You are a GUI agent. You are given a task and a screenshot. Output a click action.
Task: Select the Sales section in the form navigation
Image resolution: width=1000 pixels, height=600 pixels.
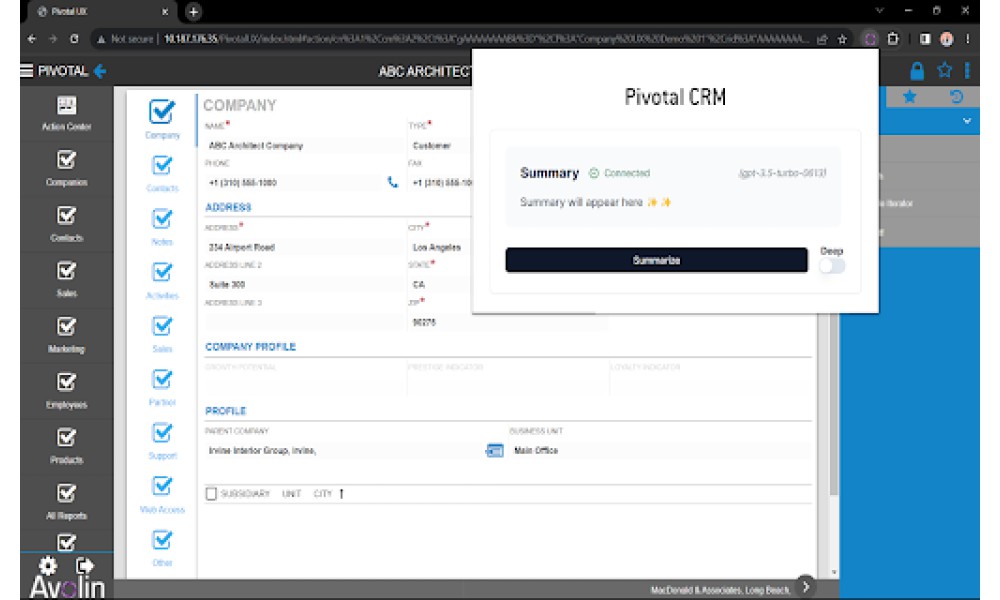[x=162, y=334]
